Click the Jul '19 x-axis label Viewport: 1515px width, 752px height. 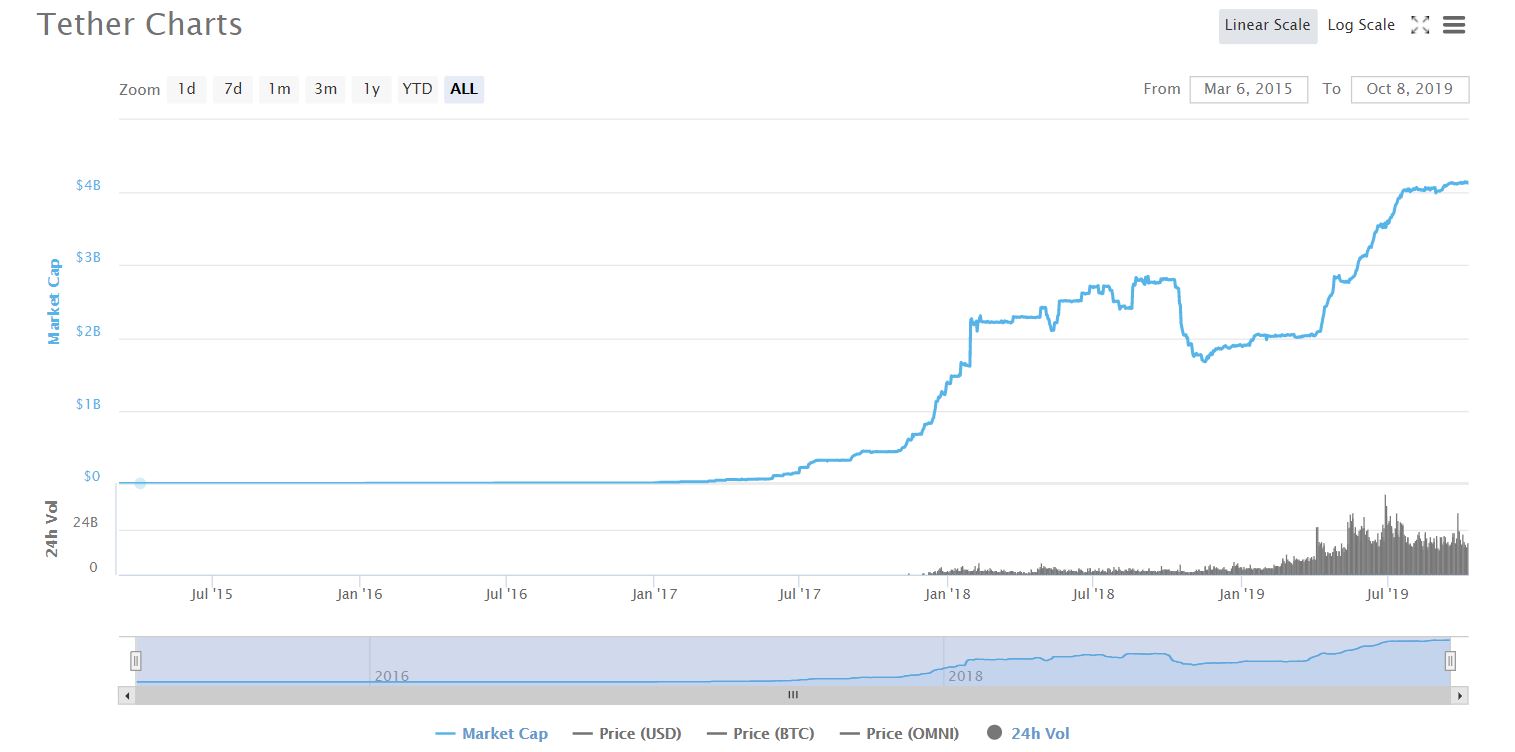coord(1387,594)
